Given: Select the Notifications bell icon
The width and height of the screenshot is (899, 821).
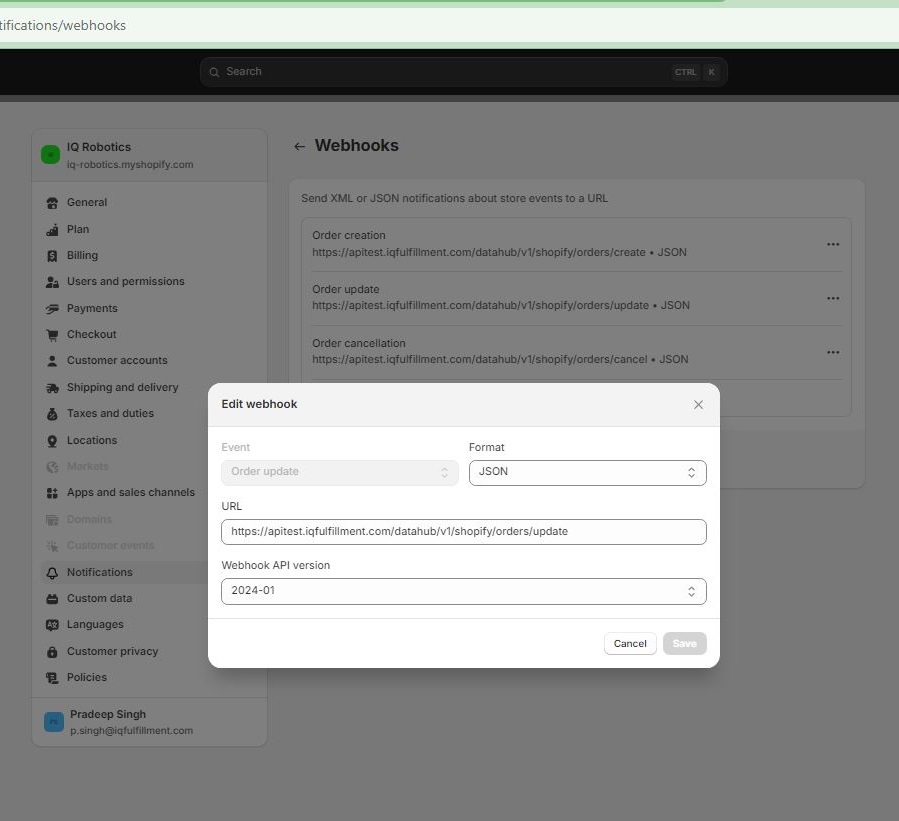Looking at the screenshot, I should 52,572.
